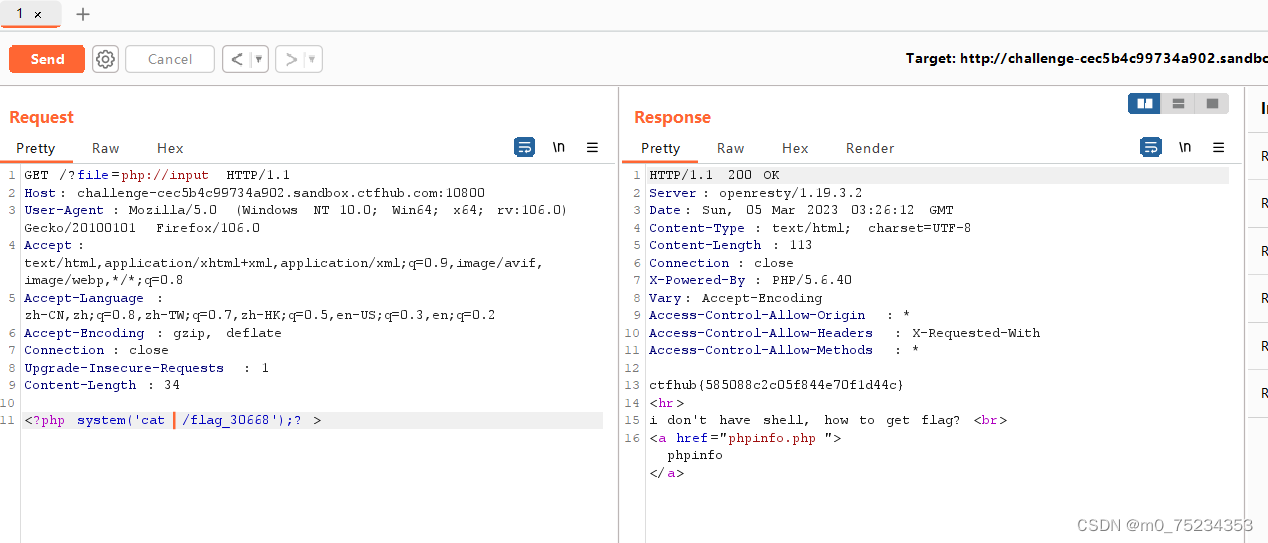
Task: Toggle word wrap icon in Response panel
Action: tap(1151, 147)
